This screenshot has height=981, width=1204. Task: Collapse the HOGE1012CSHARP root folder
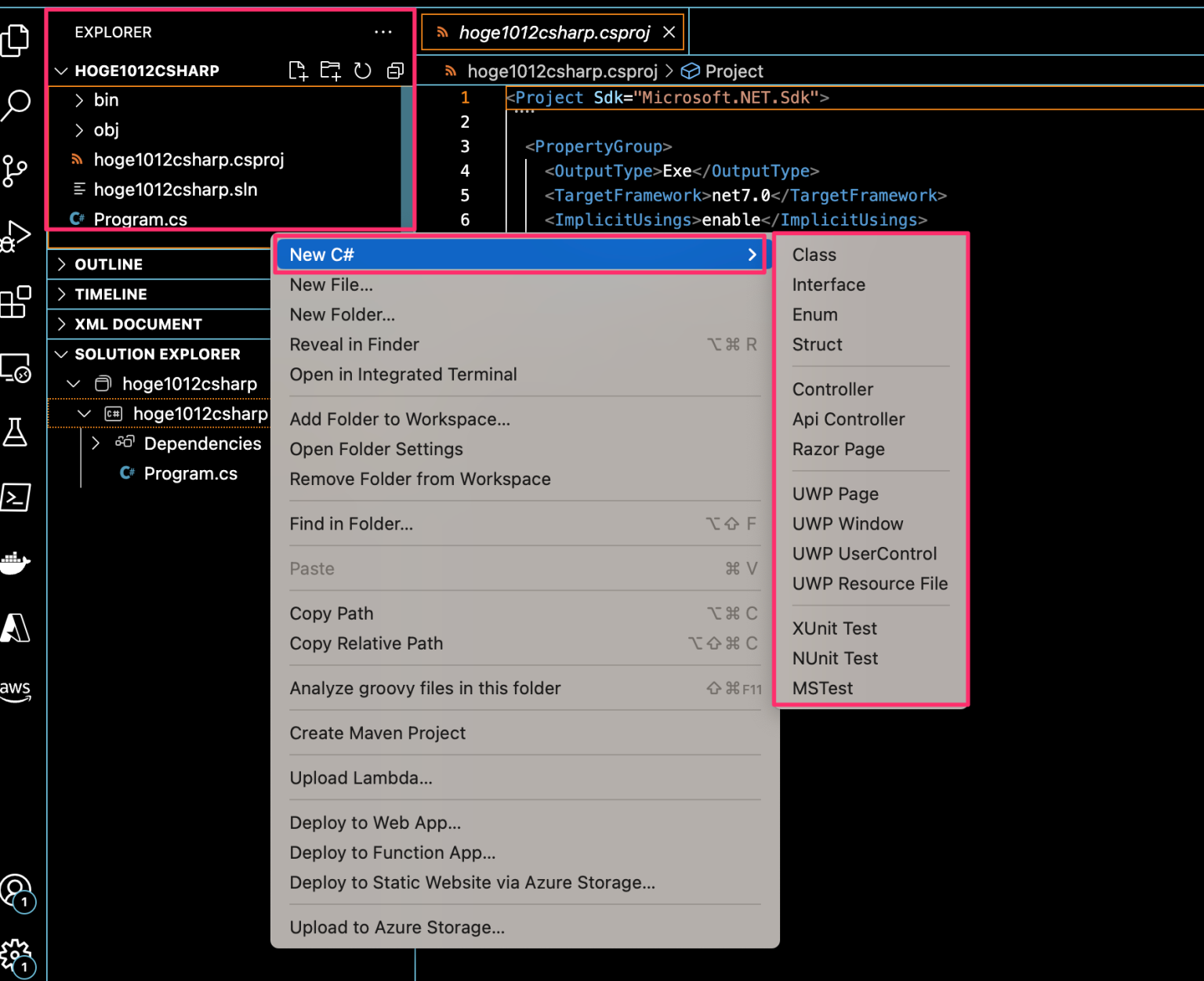pyautogui.click(x=147, y=71)
